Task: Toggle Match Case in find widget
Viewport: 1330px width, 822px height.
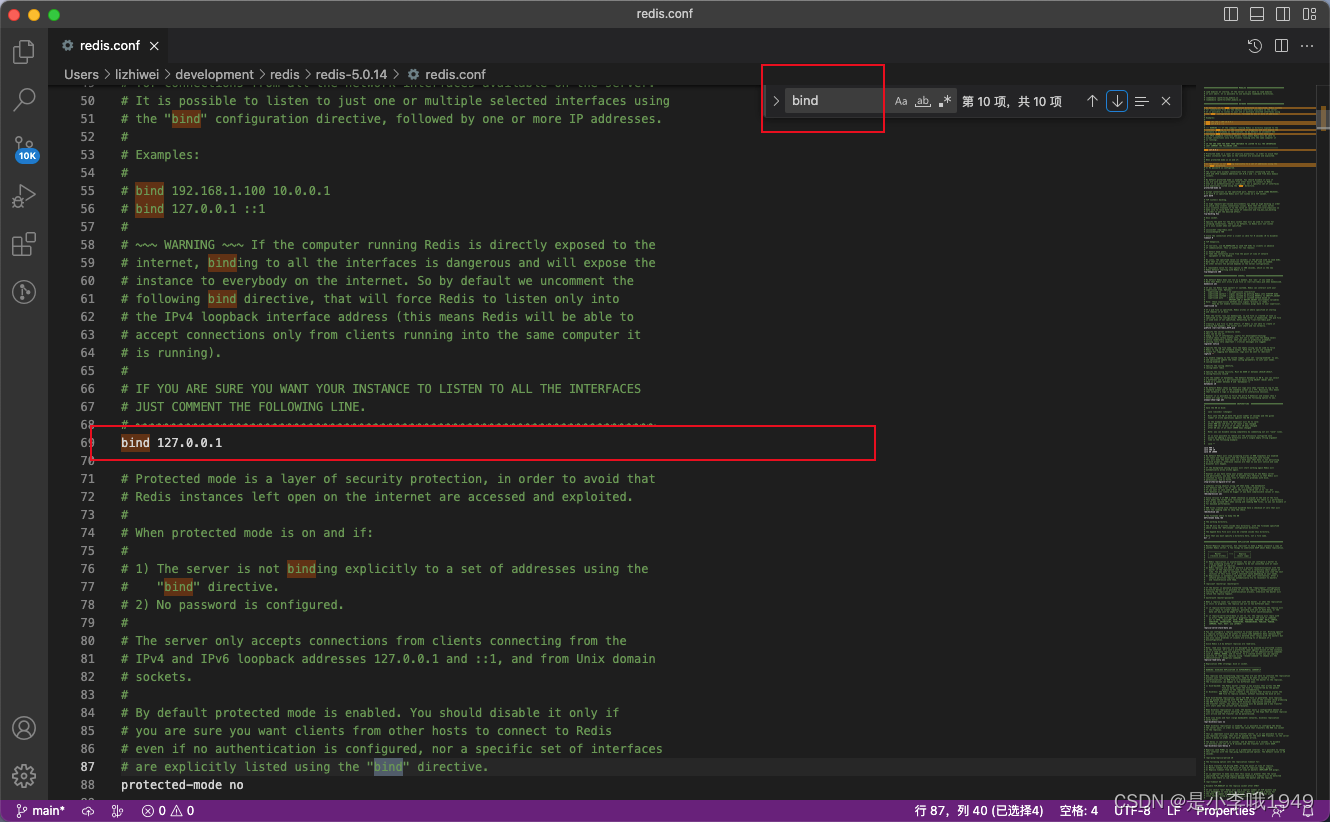Action: 901,101
